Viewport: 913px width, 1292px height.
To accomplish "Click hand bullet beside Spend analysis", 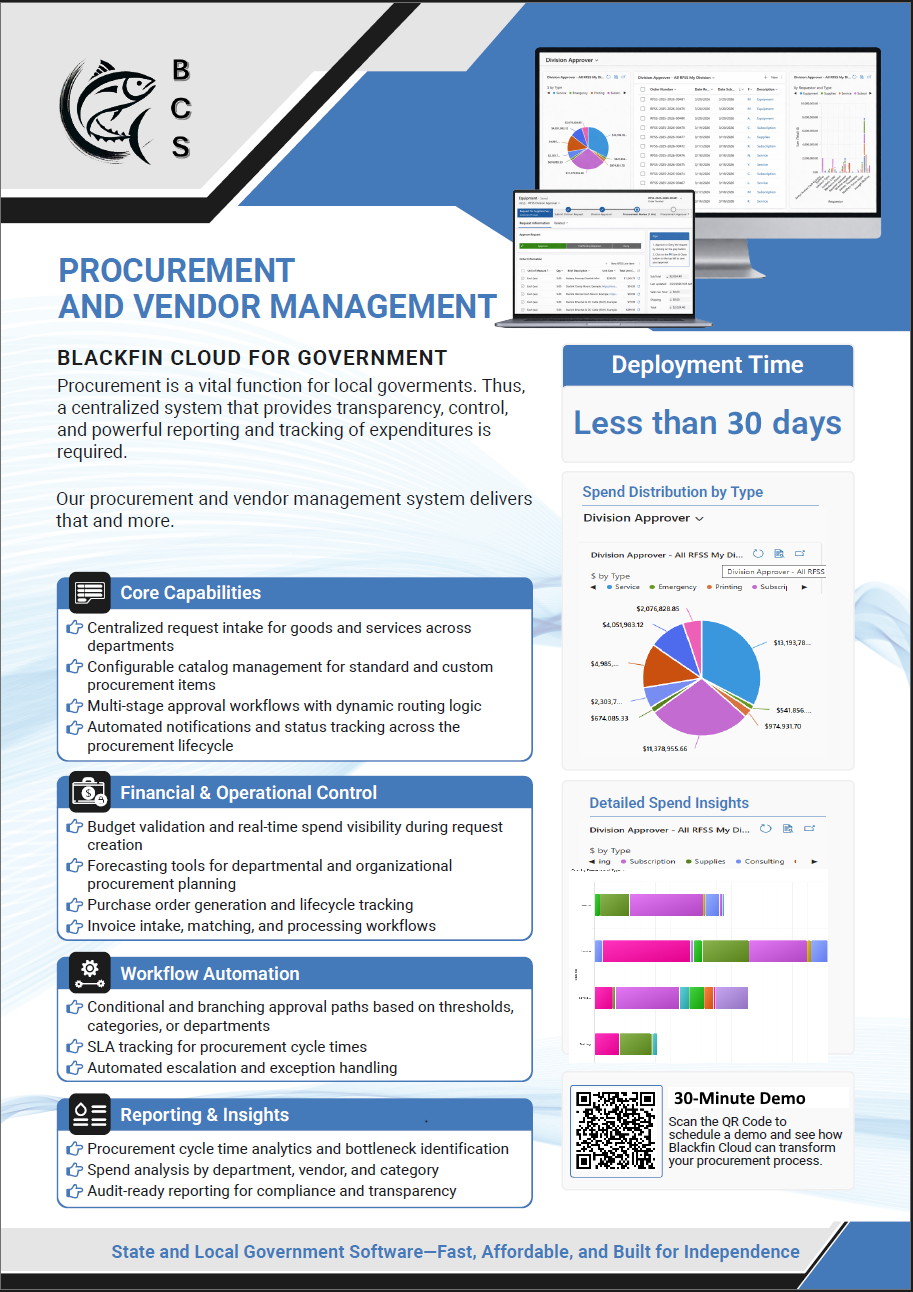I will click(74, 1170).
